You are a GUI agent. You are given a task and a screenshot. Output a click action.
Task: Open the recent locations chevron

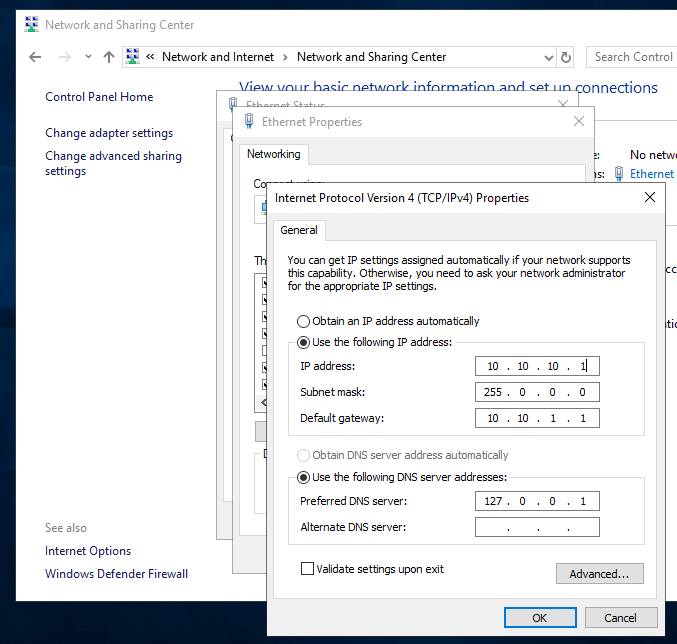(89, 57)
